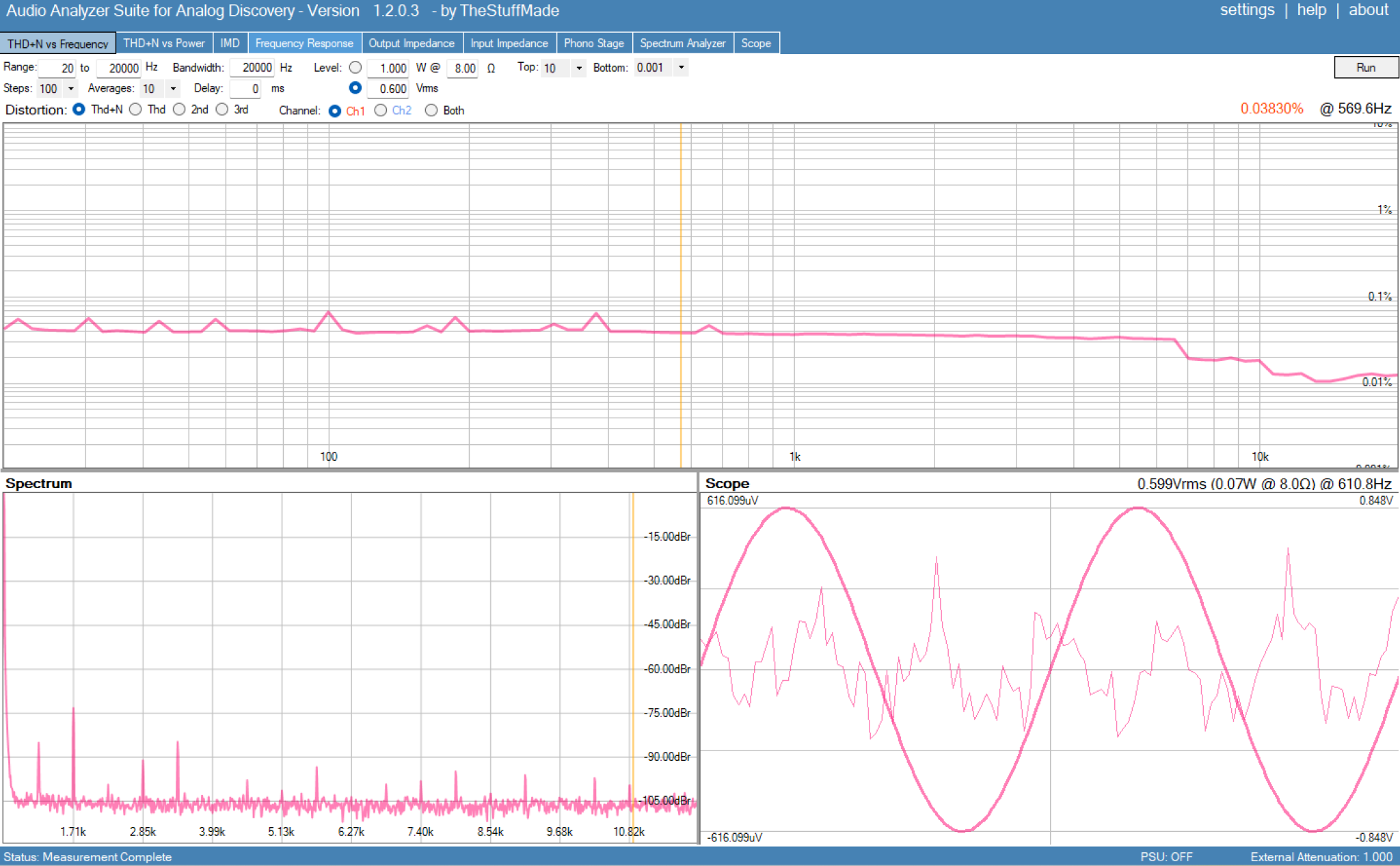Image resolution: width=1400 pixels, height=866 pixels.
Task: Select the level in Vrms radio button
Action: pyautogui.click(x=355, y=88)
